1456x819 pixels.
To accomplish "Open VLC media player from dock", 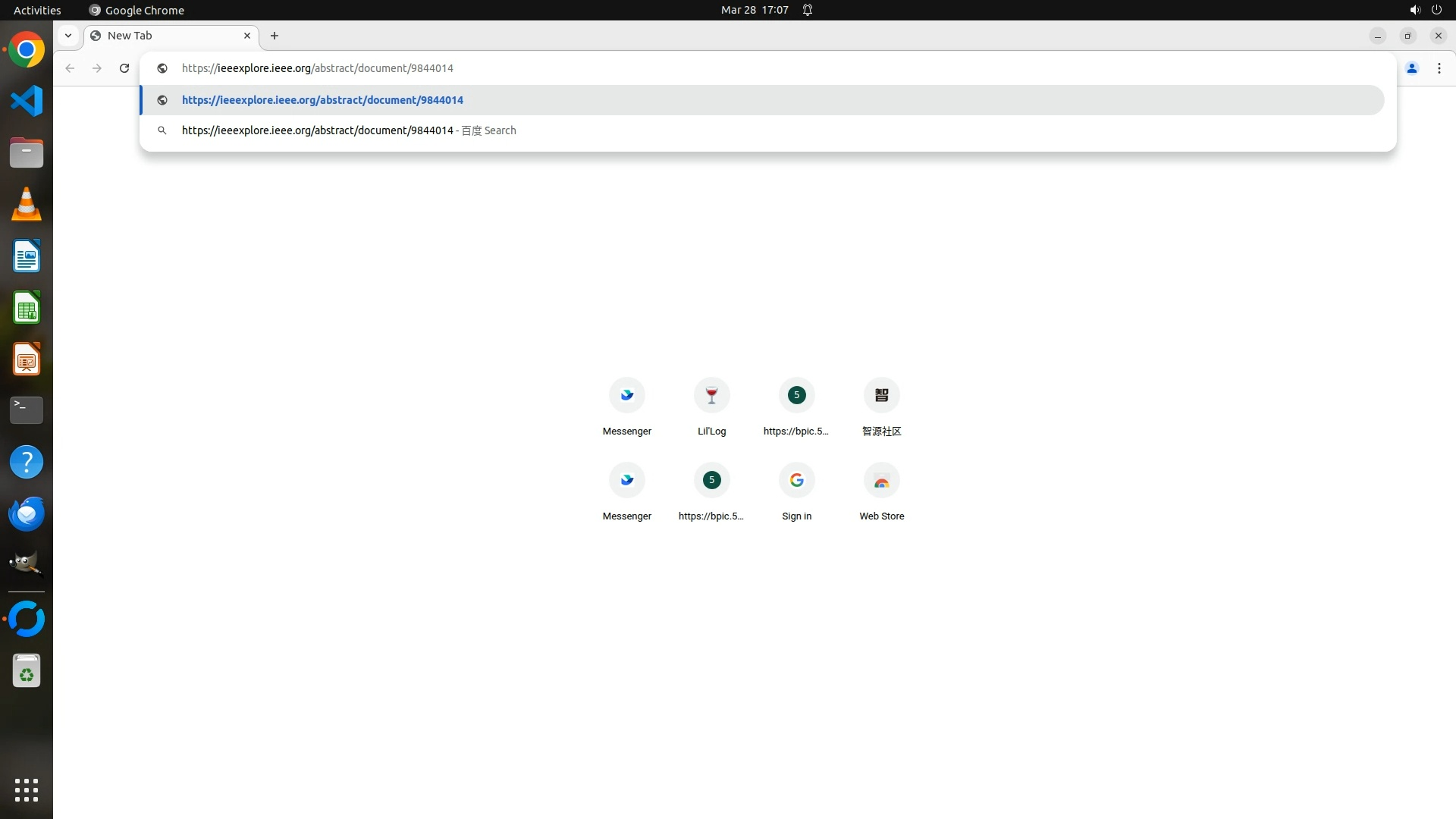I will [27, 204].
